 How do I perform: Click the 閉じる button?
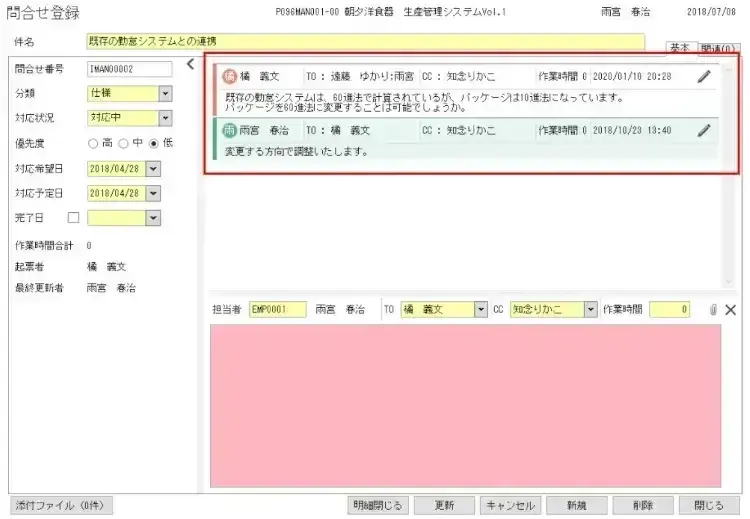(x=709, y=505)
